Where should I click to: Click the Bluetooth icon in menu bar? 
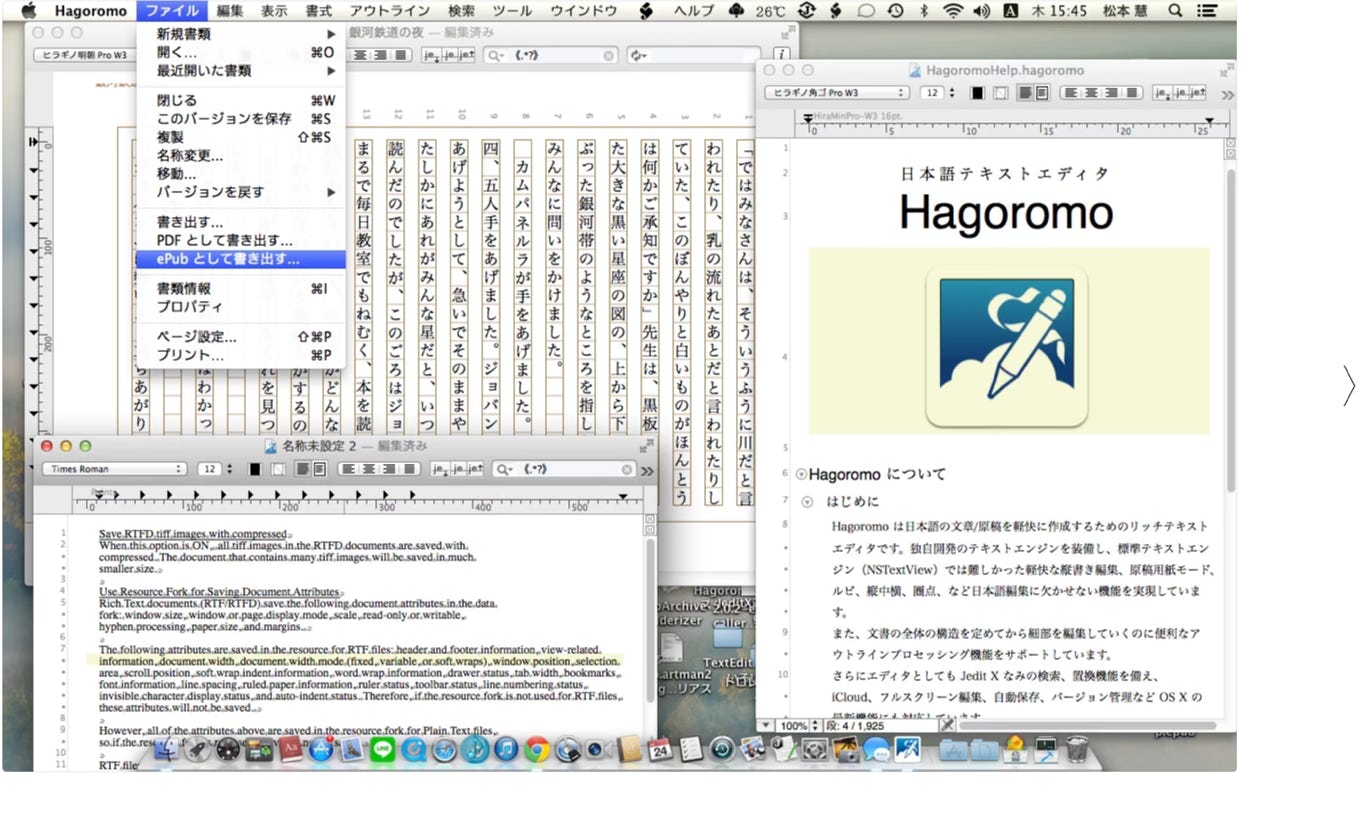924,11
